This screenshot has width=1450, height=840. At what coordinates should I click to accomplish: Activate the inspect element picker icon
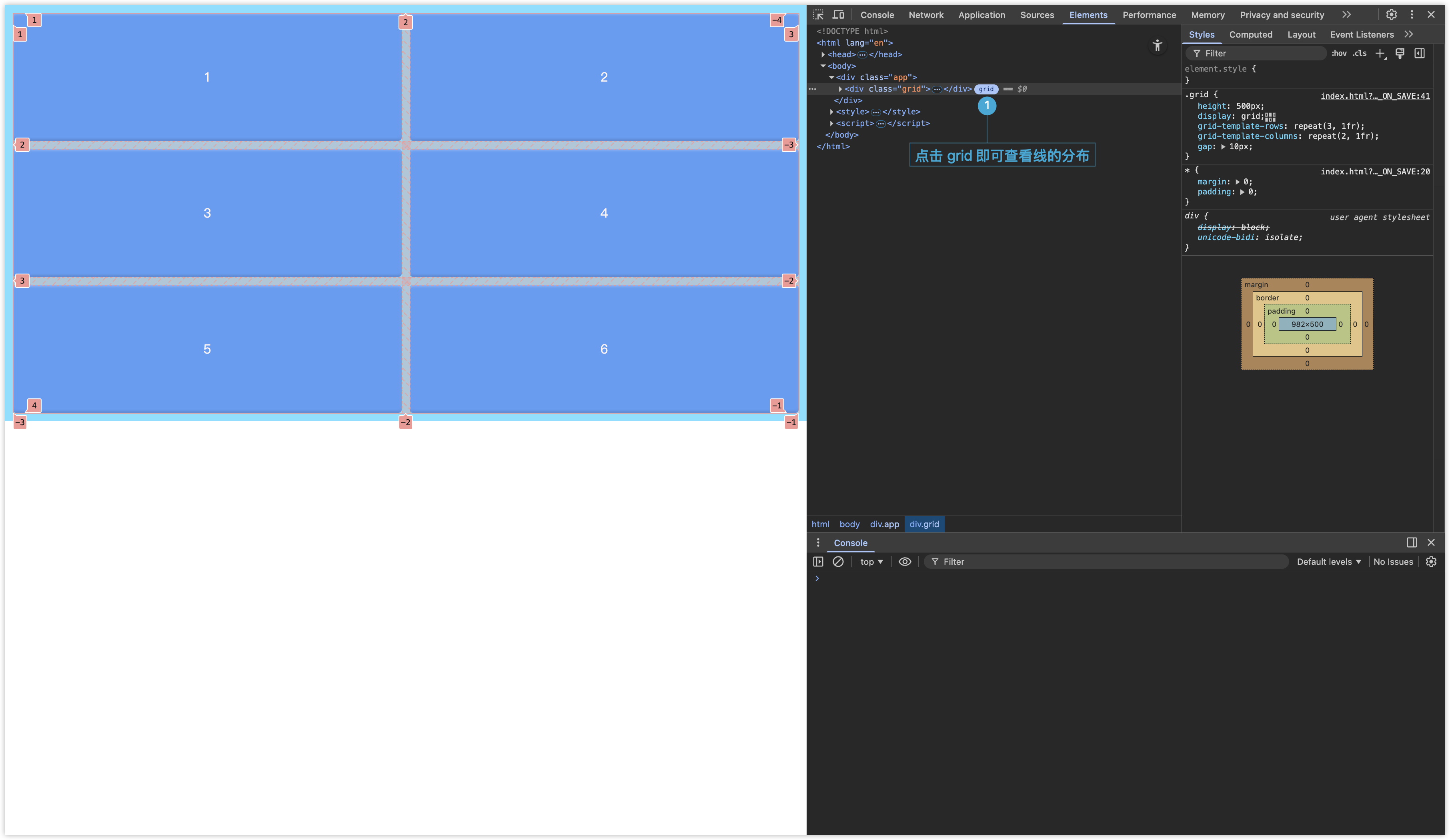818,15
